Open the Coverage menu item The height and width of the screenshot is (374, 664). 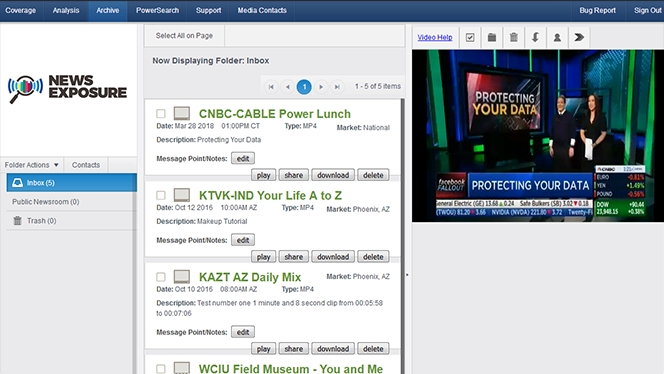coord(21,10)
